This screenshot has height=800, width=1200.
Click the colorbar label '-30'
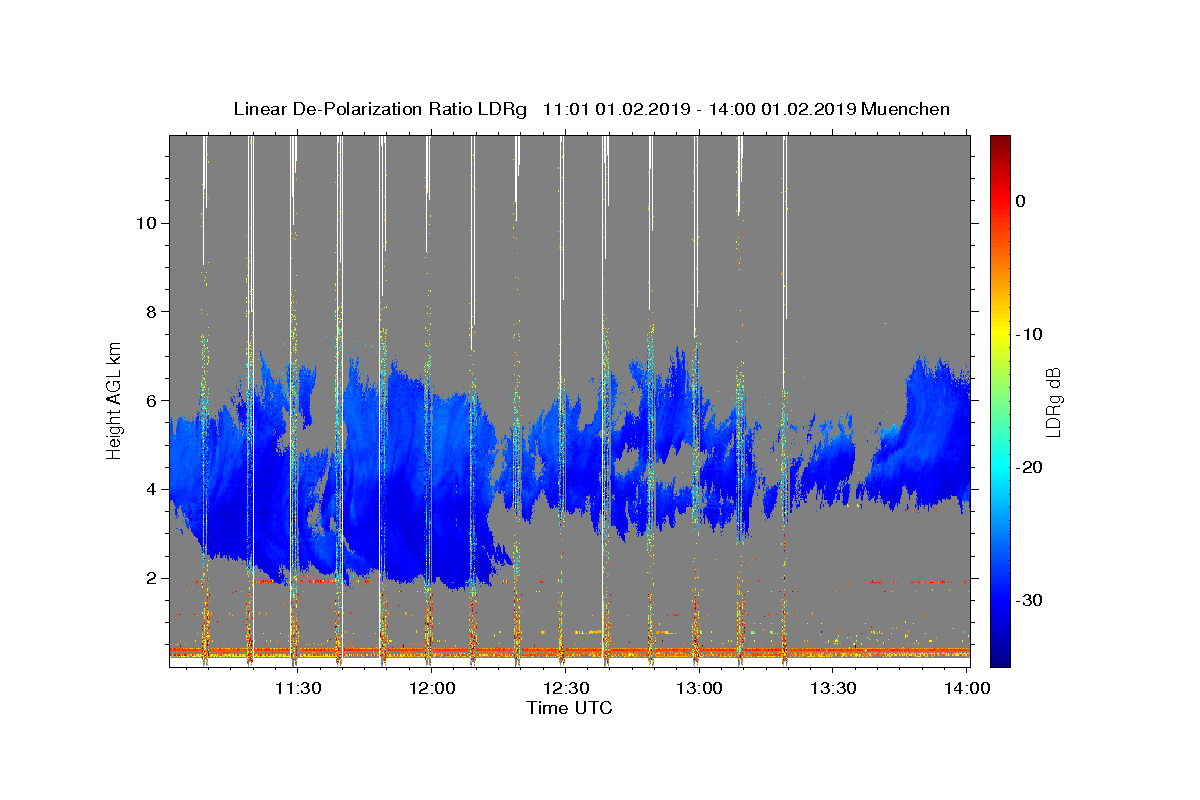coord(1029,600)
